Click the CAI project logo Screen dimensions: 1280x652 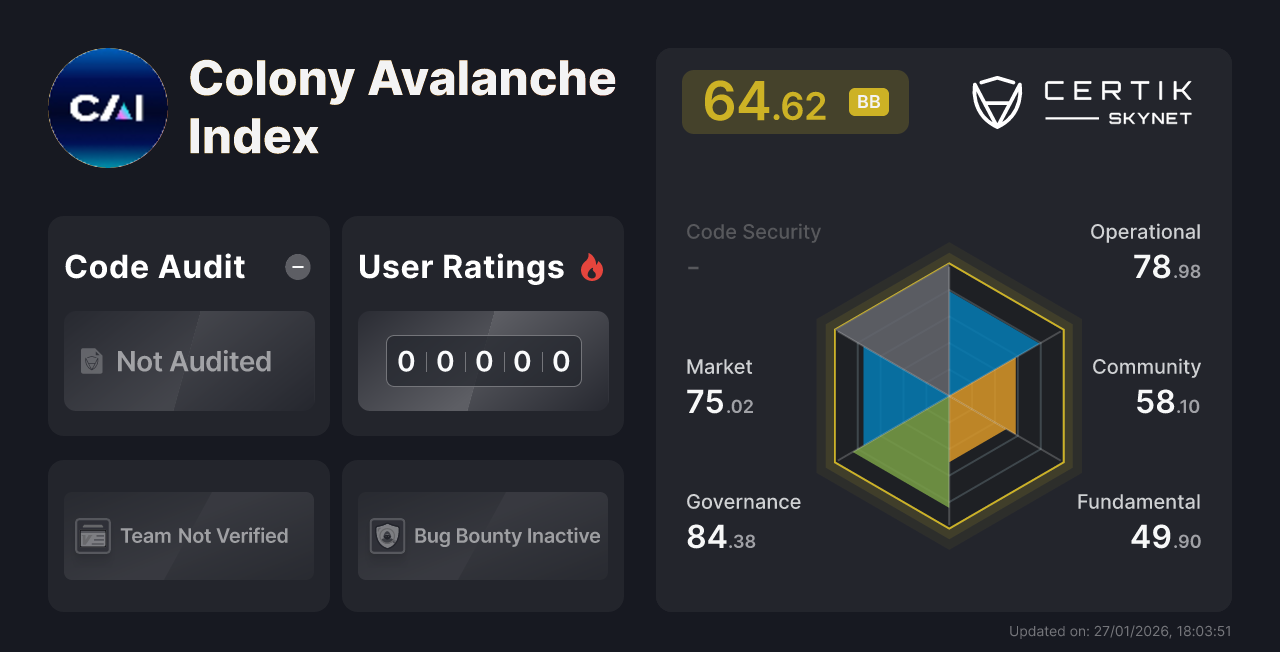point(108,107)
